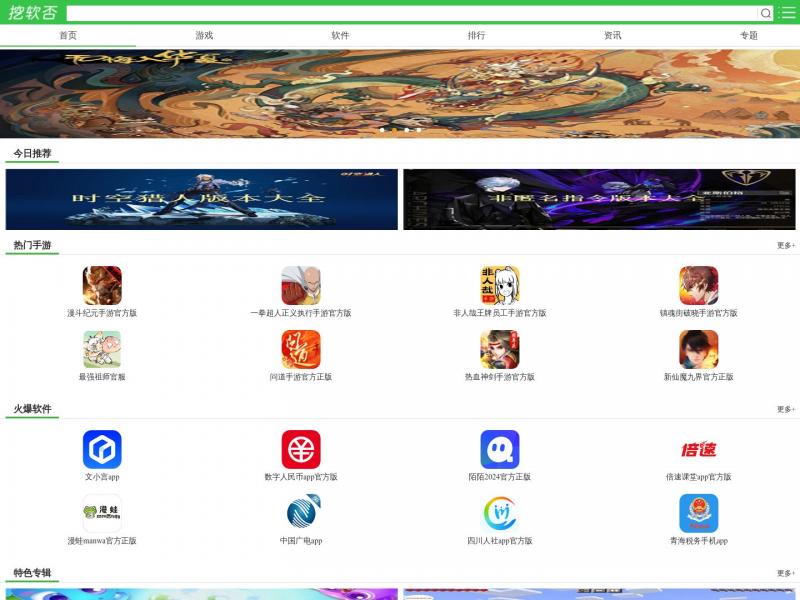
Task: Click the 今日推荐 section heading
Action: pos(32,154)
